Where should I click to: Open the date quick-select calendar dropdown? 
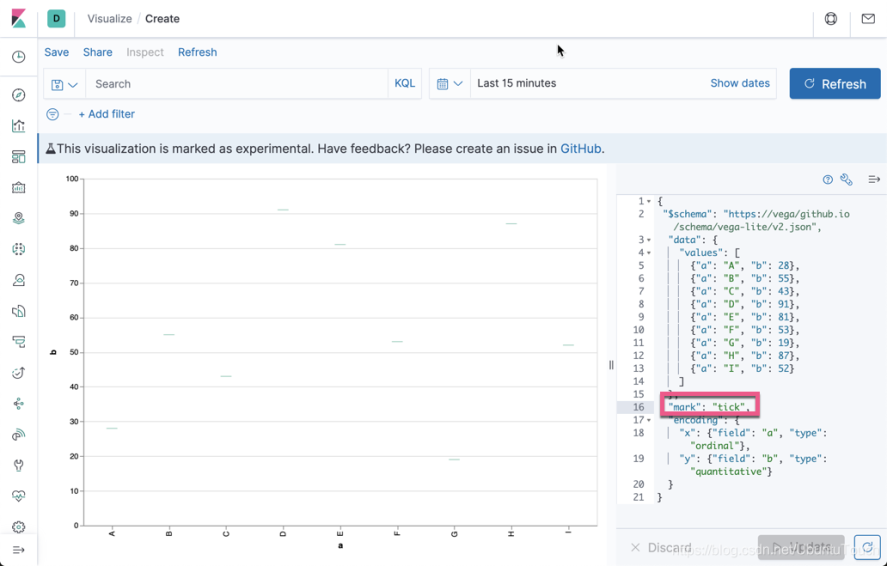450,84
